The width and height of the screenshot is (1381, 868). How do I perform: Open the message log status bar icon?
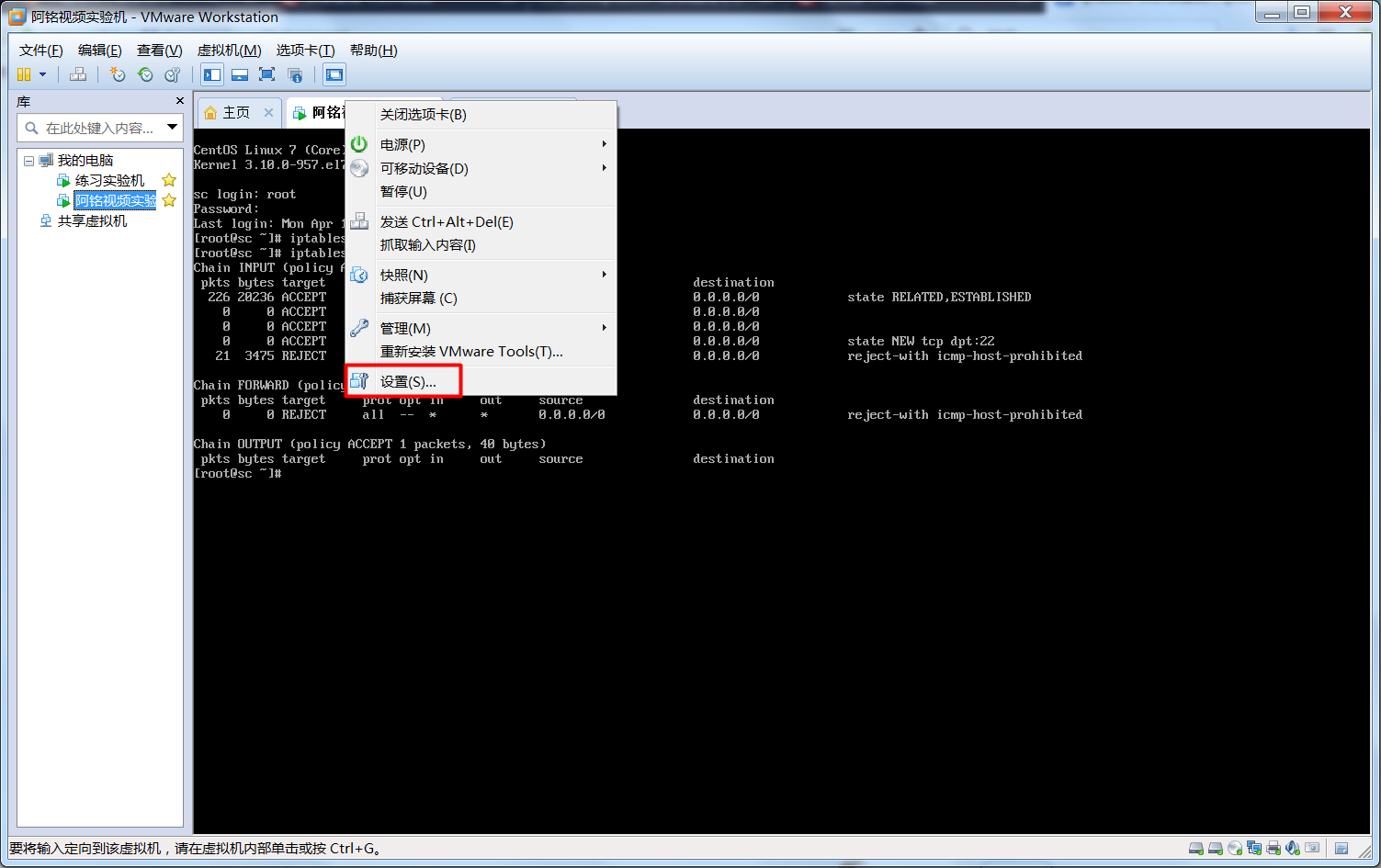pos(1341,848)
